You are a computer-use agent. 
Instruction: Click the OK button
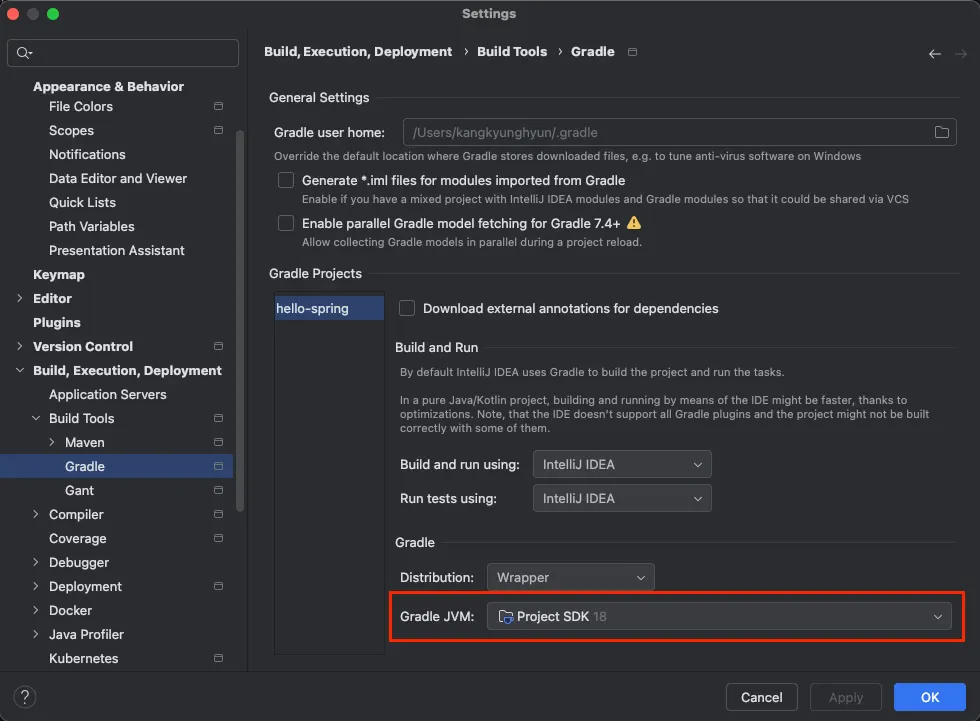[929, 697]
